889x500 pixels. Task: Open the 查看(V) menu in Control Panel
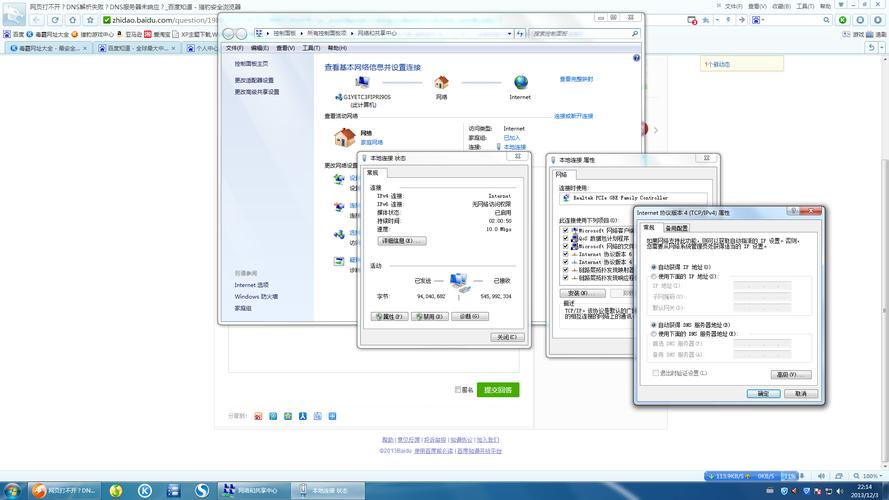[285, 47]
